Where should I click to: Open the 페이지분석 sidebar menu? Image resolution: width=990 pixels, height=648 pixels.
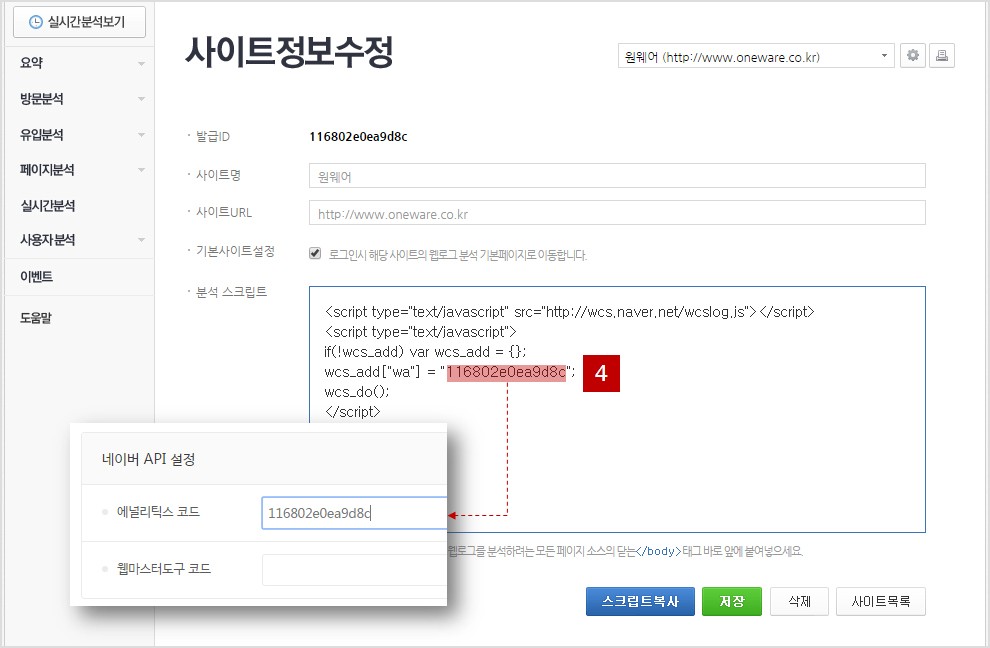point(47,170)
